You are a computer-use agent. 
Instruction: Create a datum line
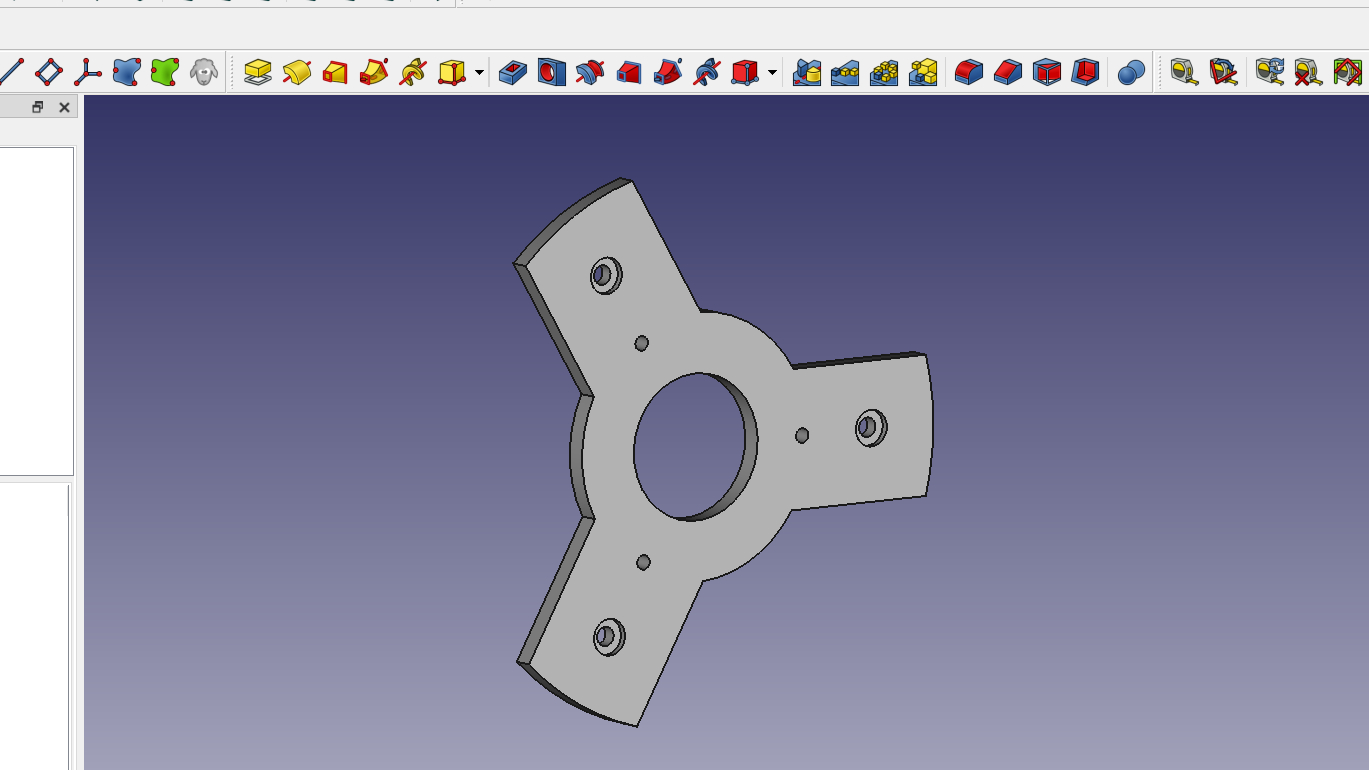tap(12, 72)
